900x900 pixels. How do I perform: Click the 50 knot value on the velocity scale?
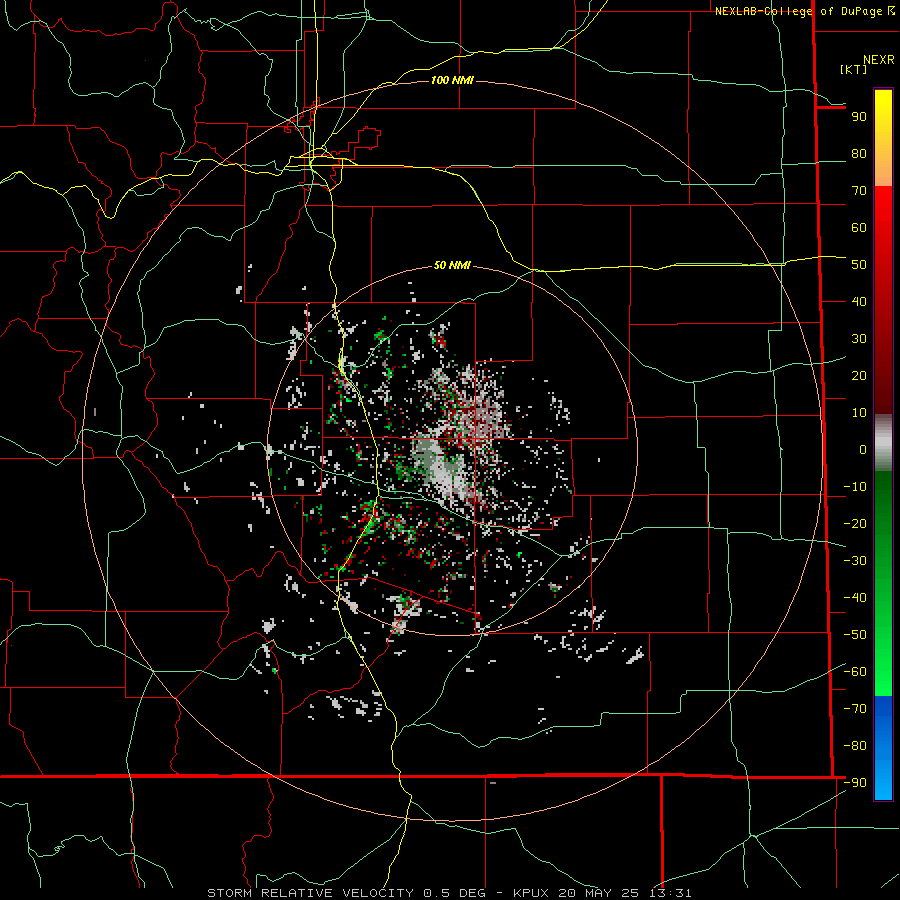tap(859, 265)
